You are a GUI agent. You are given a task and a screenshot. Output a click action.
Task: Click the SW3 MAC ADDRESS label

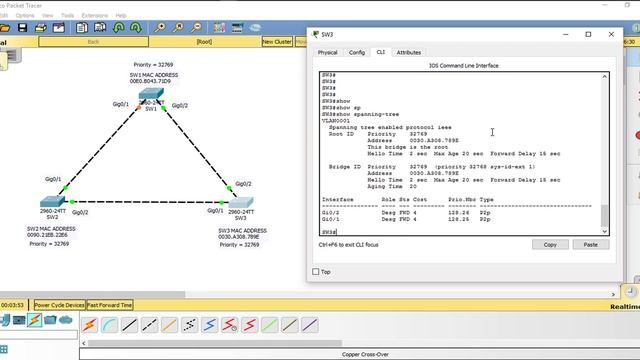(242, 231)
